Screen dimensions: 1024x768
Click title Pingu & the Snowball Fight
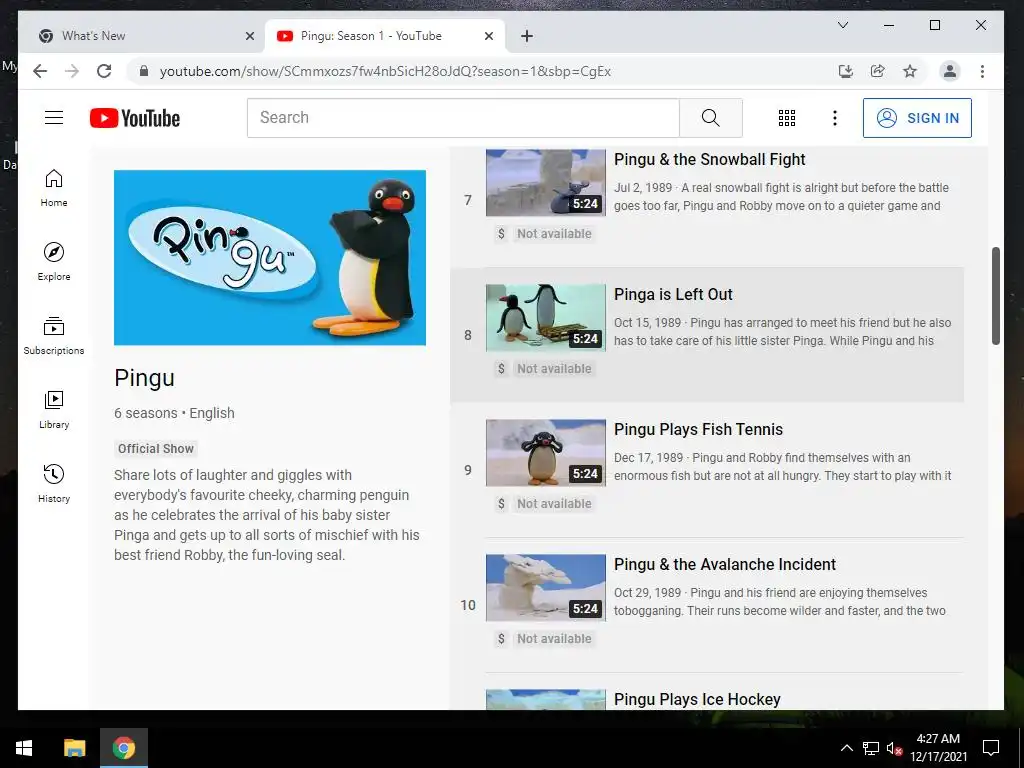click(709, 159)
